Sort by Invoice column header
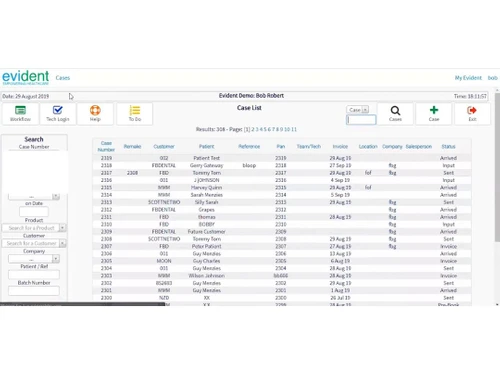The image size is (500, 375). [x=340, y=146]
